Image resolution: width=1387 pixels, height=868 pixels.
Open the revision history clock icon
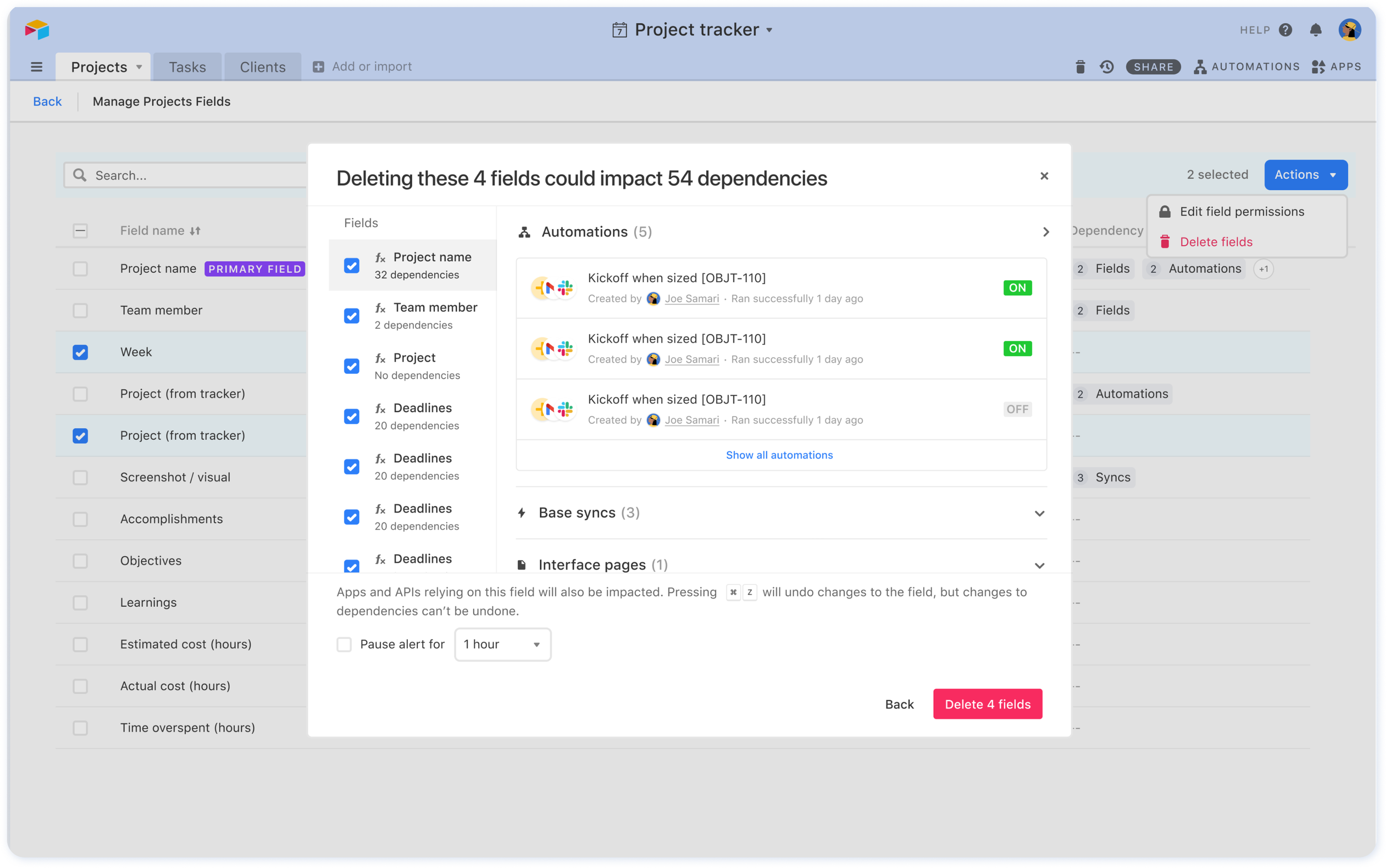click(x=1107, y=67)
